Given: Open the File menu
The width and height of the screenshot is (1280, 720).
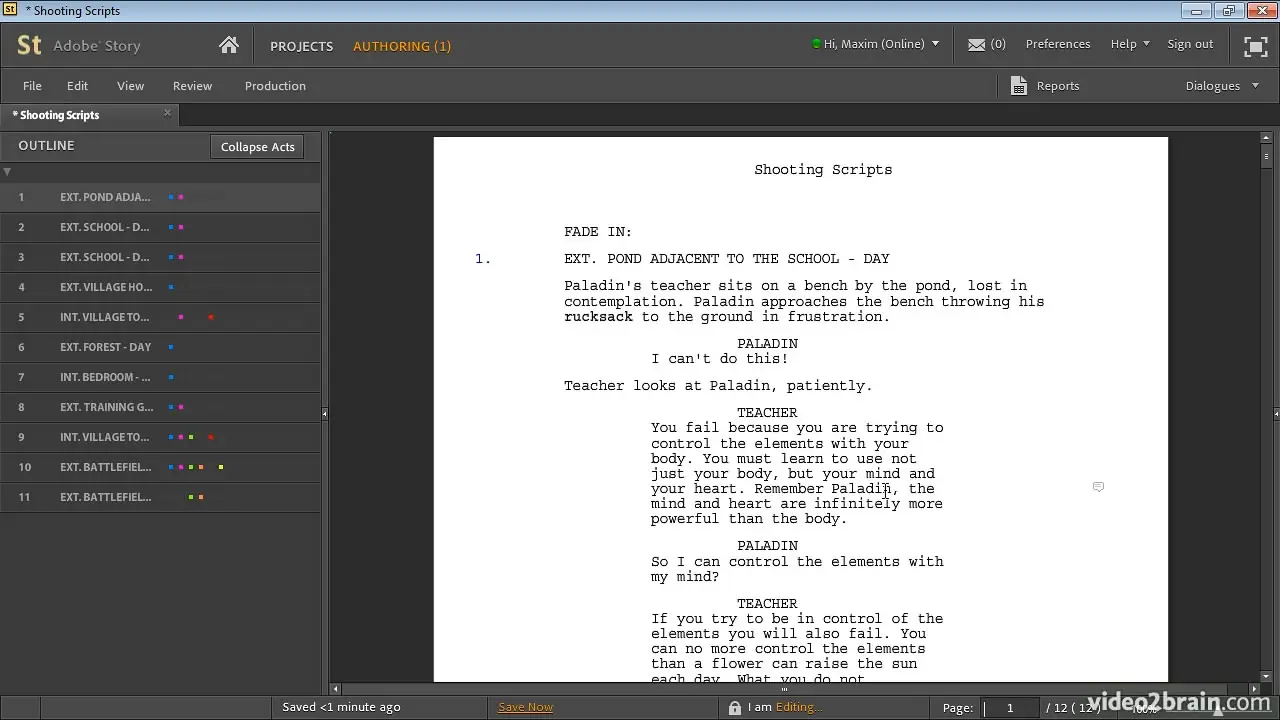Looking at the screenshot, I should pos(32,86).
